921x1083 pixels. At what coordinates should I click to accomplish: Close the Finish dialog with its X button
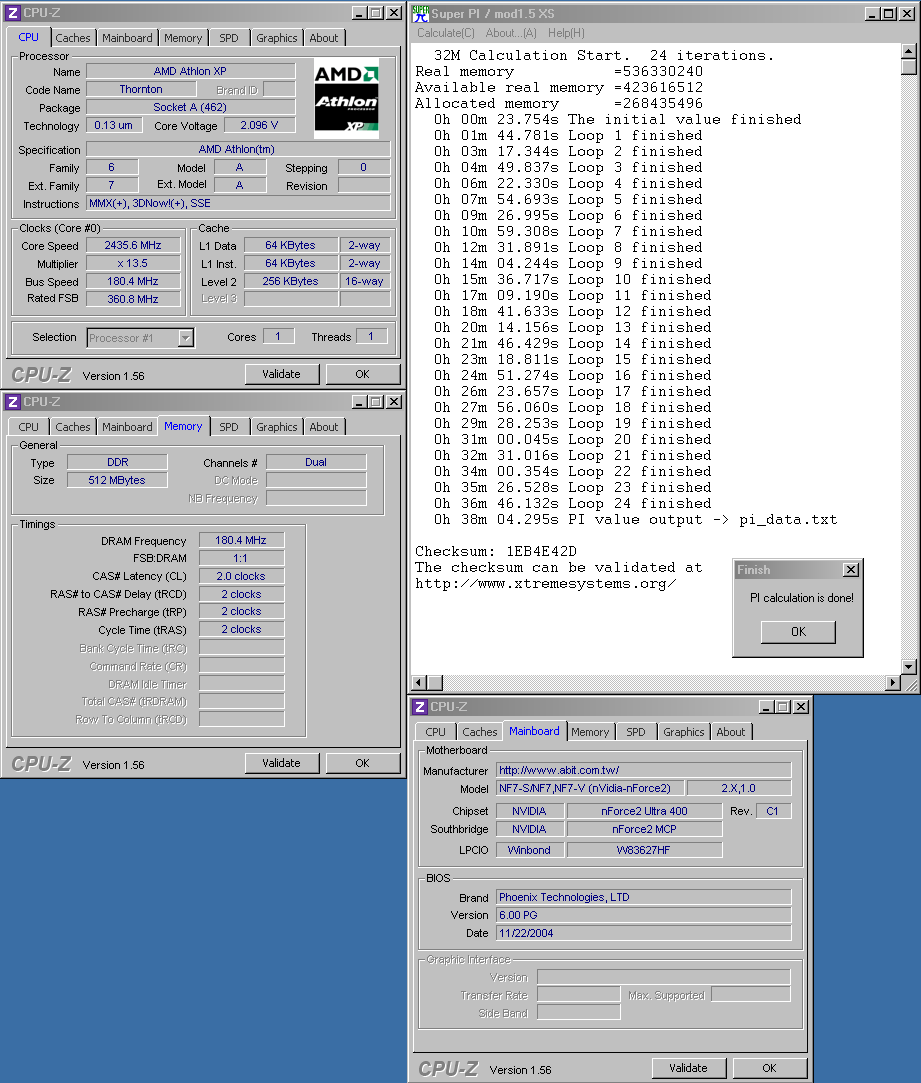851,570
